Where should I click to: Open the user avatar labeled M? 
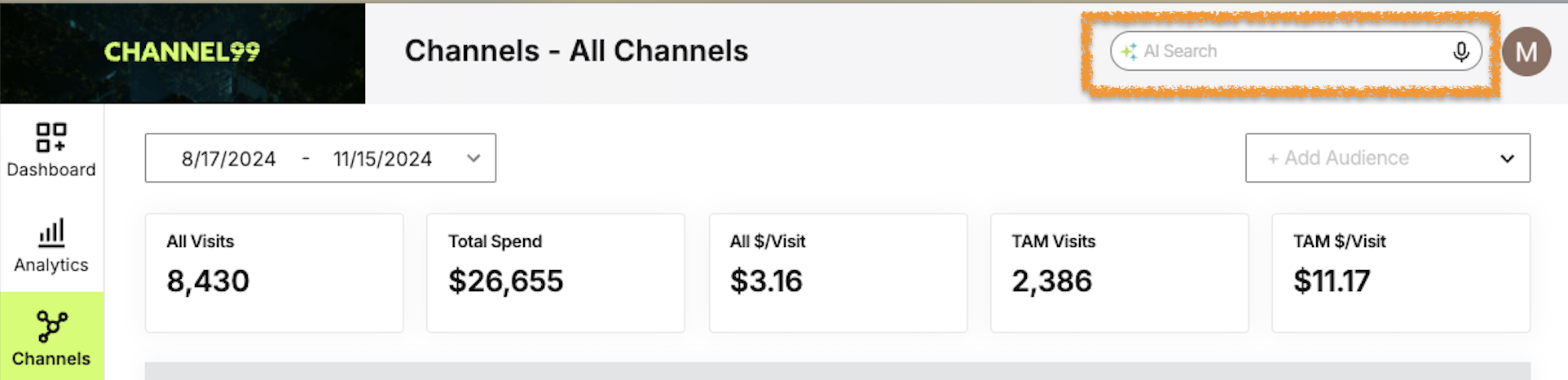[1526, 51]
